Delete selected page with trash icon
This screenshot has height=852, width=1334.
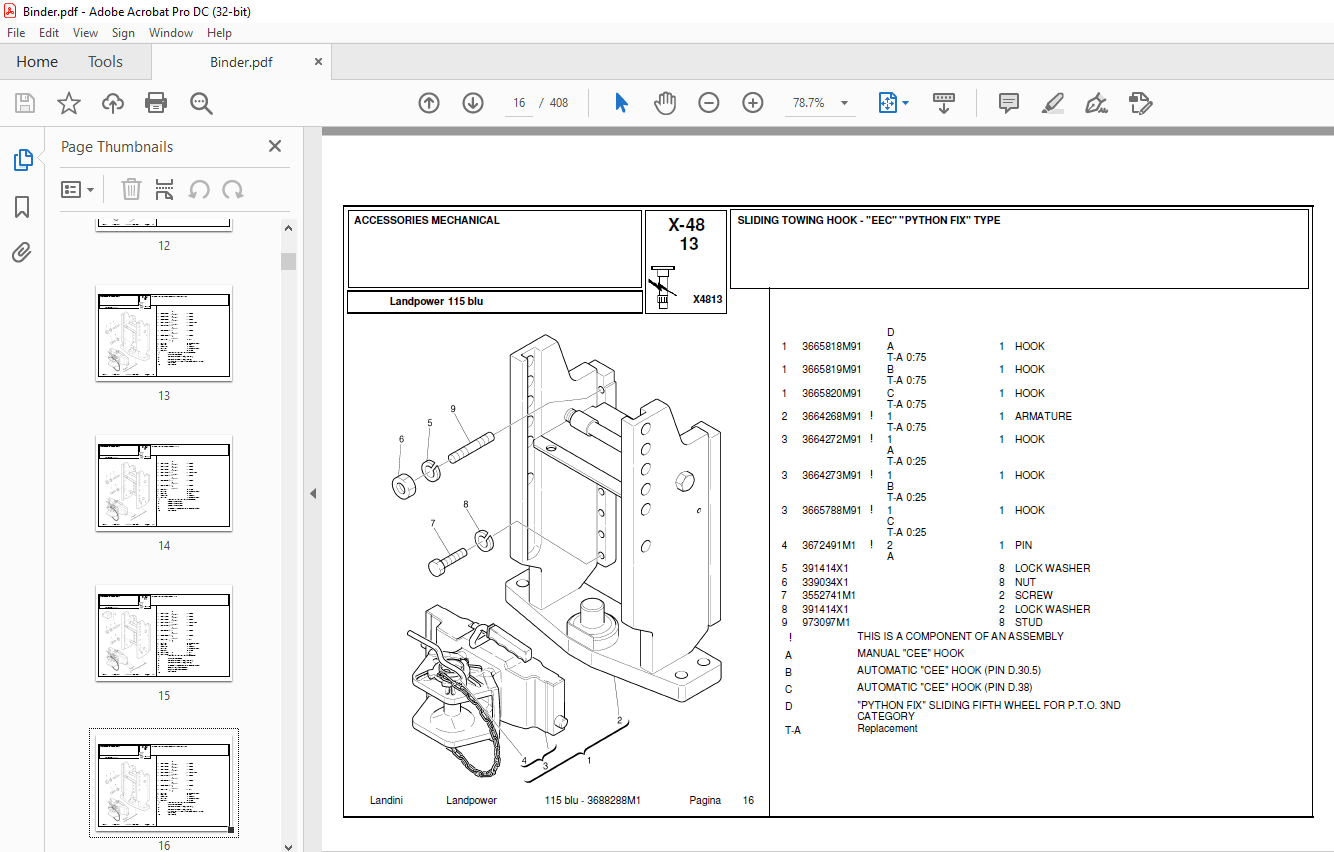click(131, 189)
